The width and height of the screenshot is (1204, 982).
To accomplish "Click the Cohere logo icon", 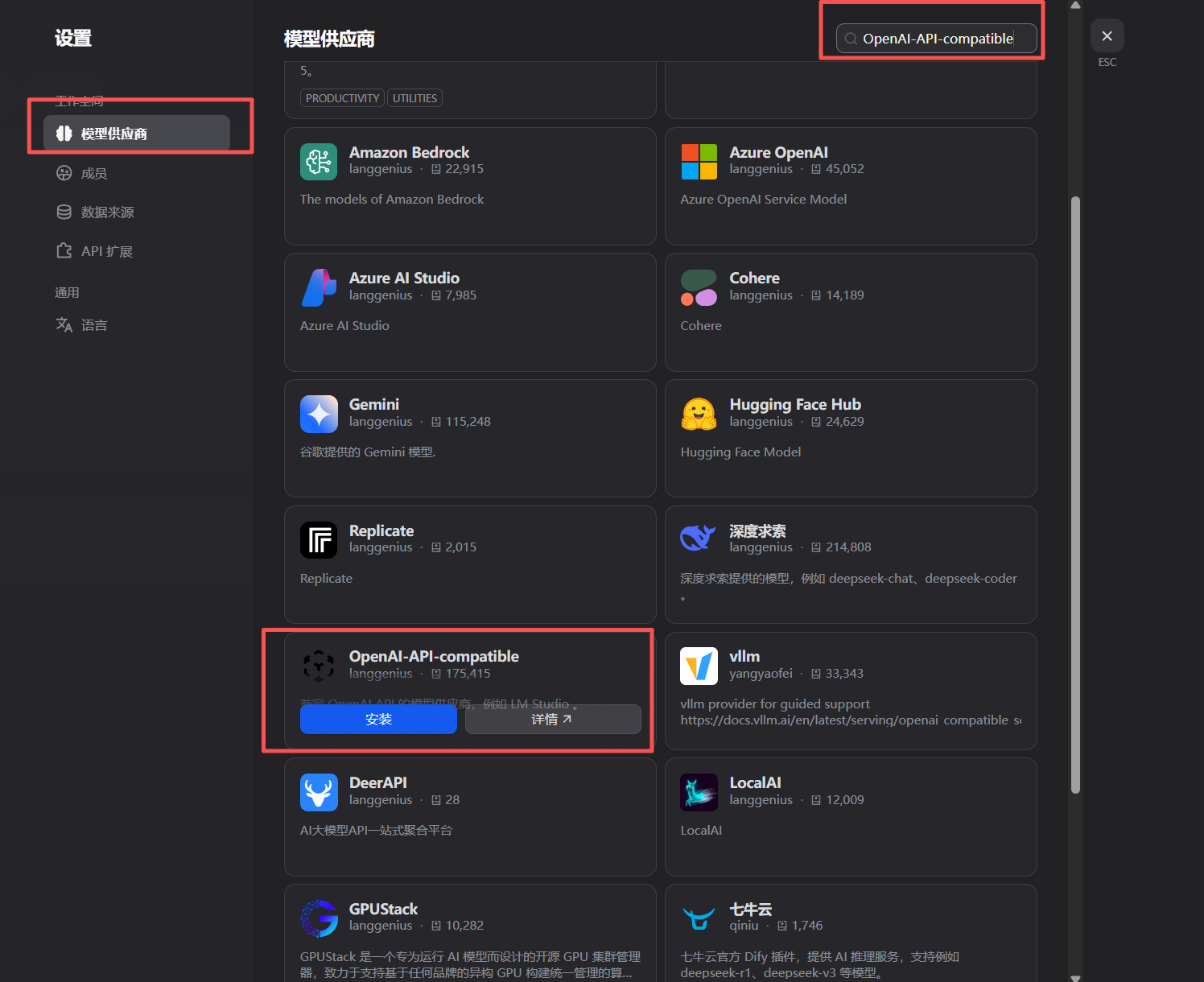I will pyautogui.click(x=699, y=288).
